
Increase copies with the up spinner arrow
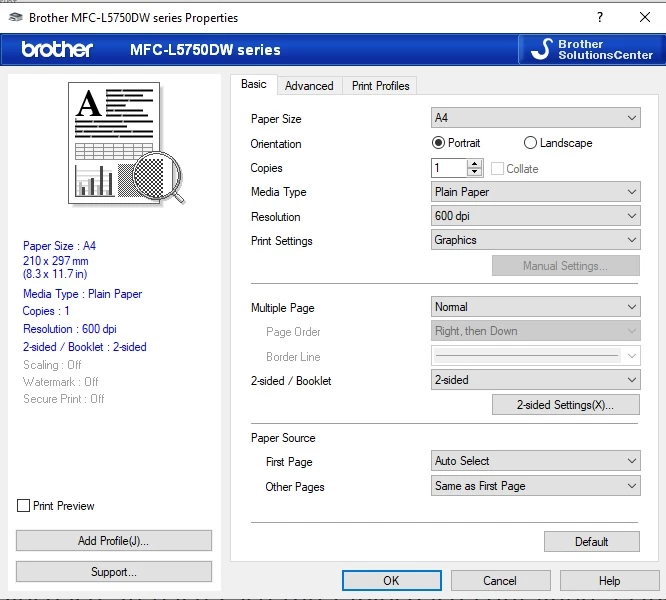click(x=474, y=163)
